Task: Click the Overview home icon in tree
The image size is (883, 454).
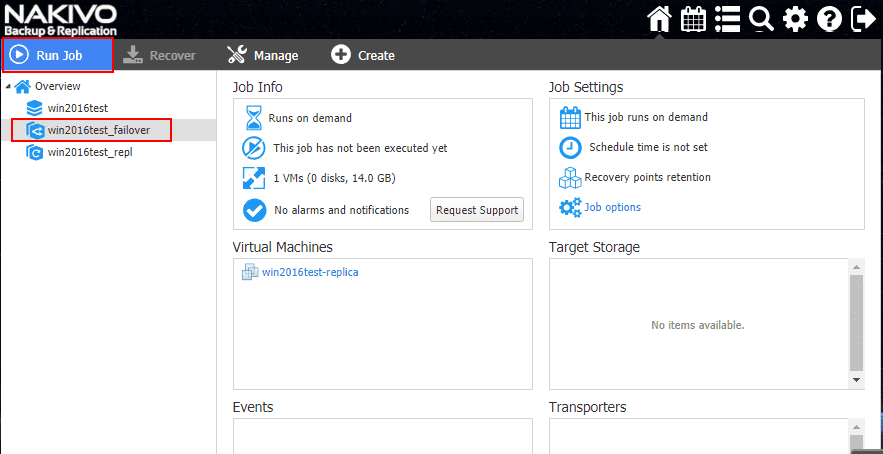Action: tap(23, 86)
